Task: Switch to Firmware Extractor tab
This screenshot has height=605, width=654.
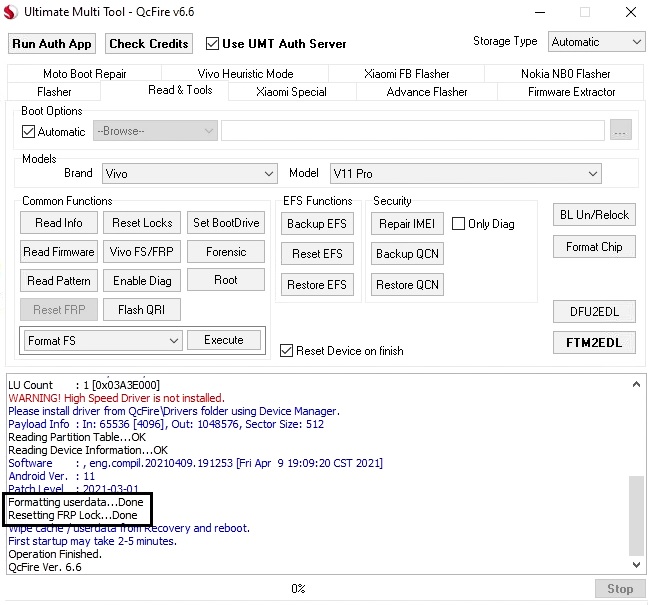Action: click(x=571, y=92)
